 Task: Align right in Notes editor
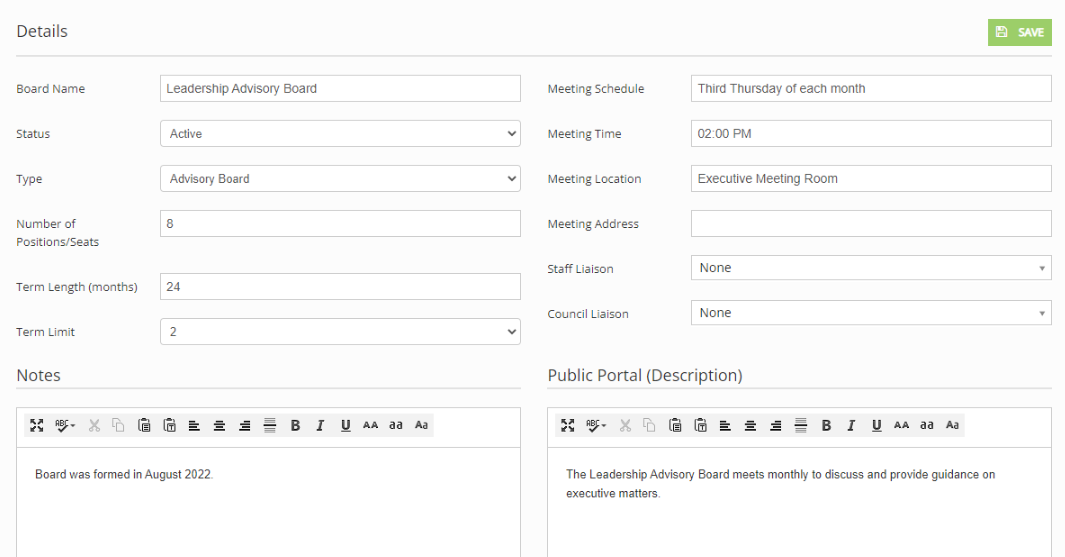(245, 425)
